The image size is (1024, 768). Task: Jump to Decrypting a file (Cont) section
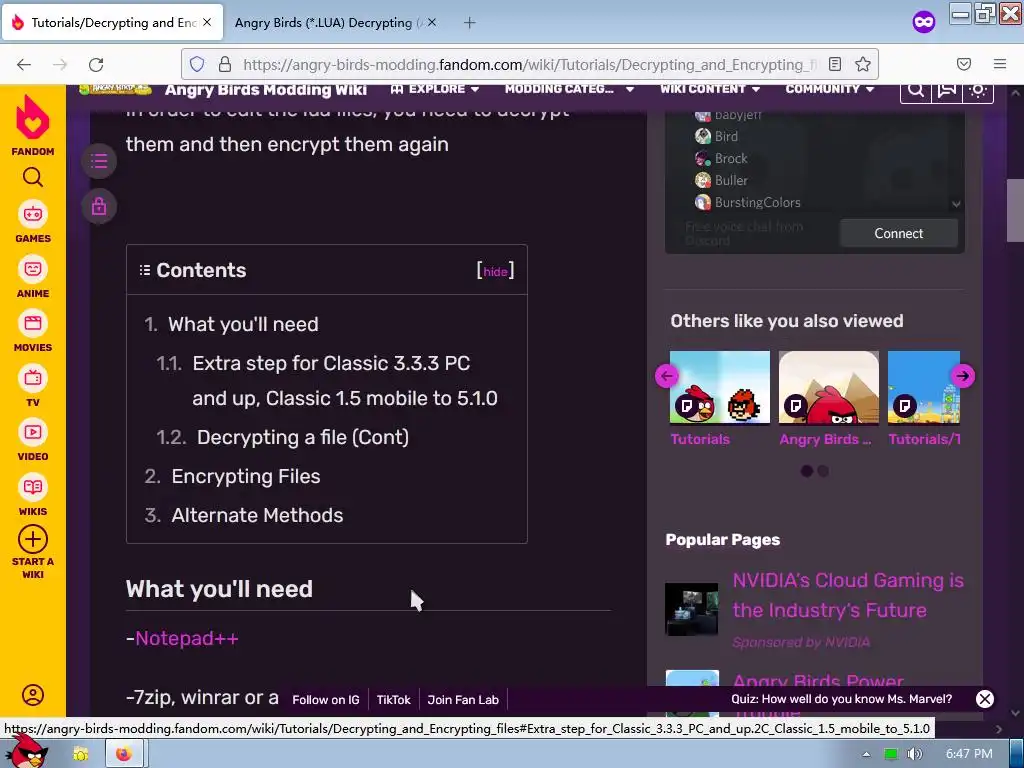pyautogui.click(x=302, y=437)
